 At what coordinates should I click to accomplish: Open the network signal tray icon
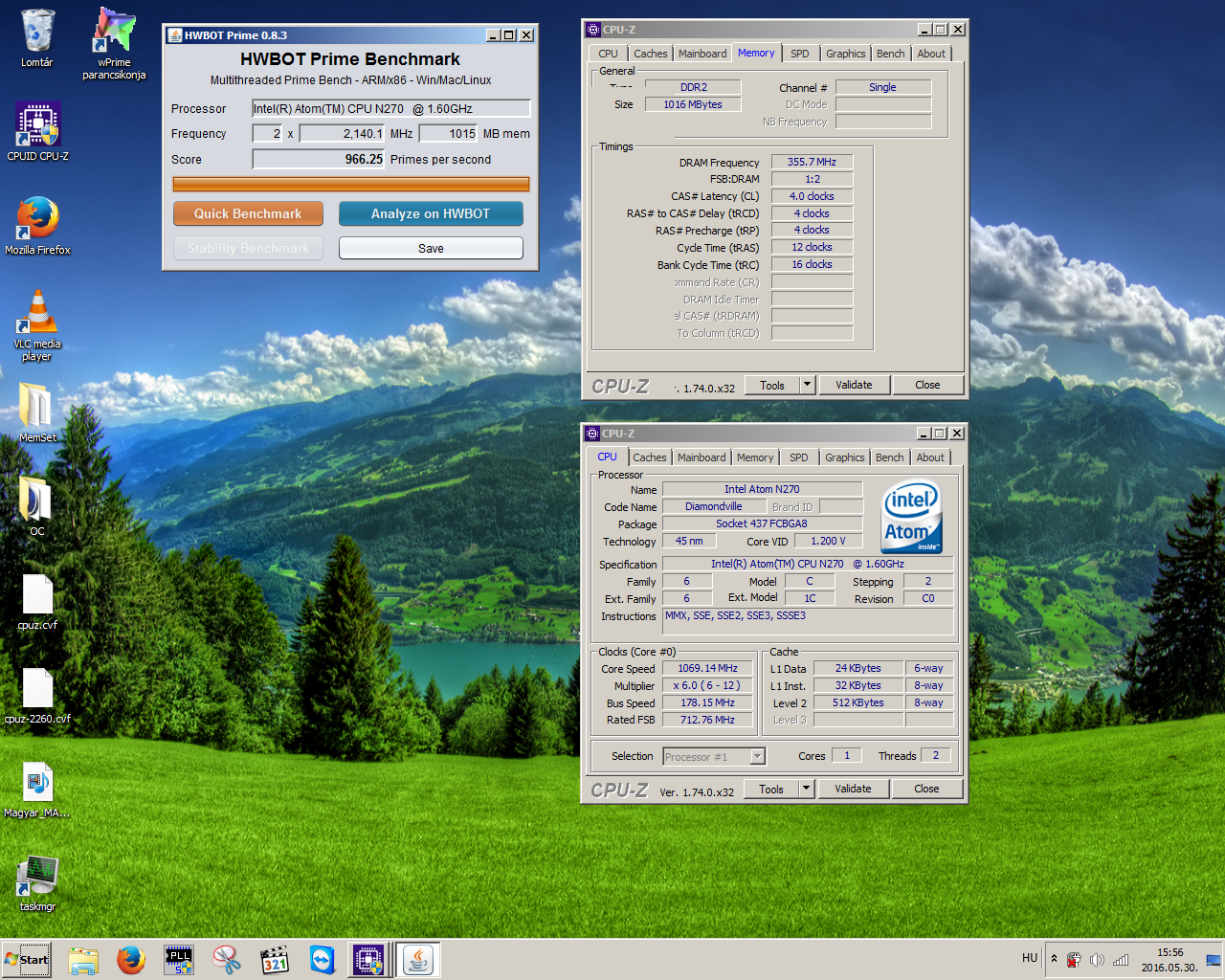coord(1121,960)
